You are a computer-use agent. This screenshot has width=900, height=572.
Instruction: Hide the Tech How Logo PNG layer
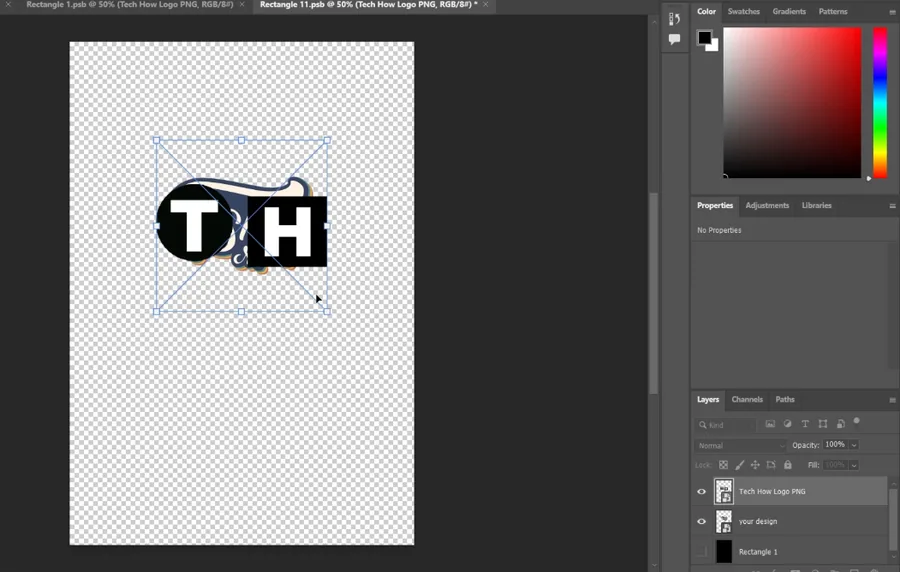(701, 492)
